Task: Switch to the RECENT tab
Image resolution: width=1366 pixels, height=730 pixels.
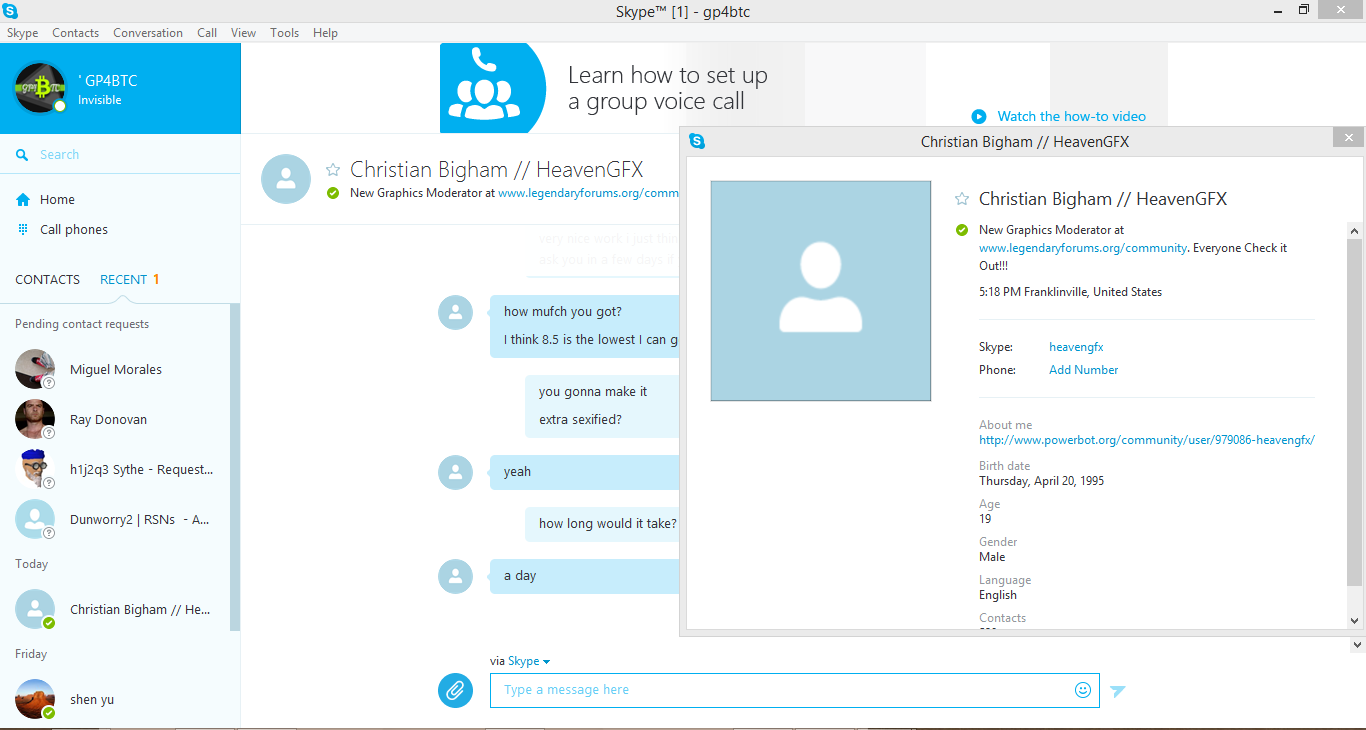Action: pos(123,279)
